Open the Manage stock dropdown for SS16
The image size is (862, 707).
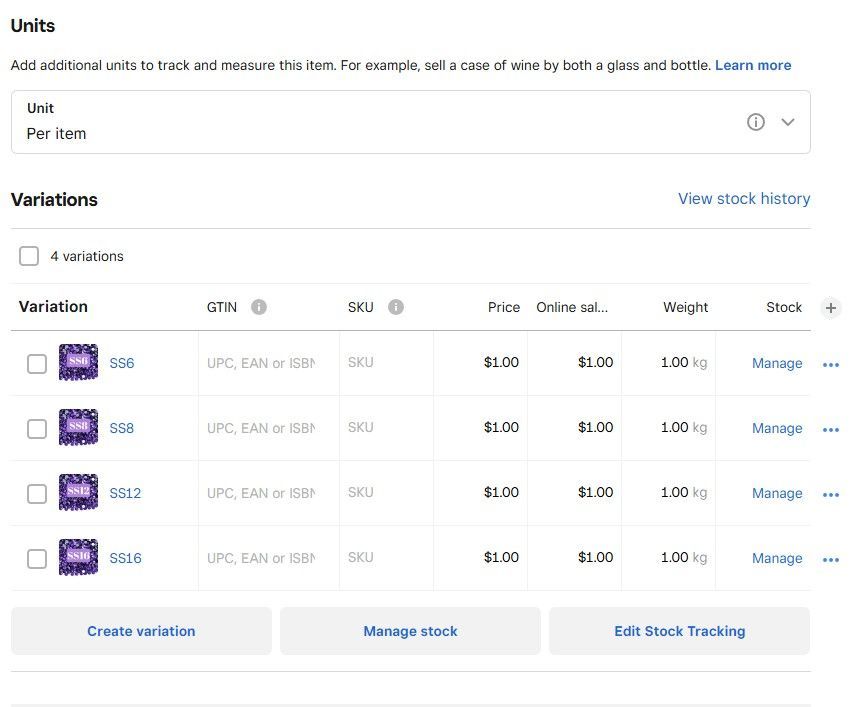coord(777,558)
